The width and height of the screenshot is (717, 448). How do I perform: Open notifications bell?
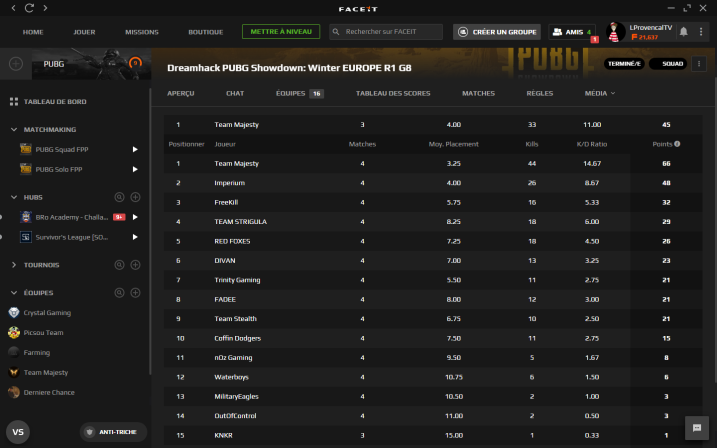coord(684,32)
